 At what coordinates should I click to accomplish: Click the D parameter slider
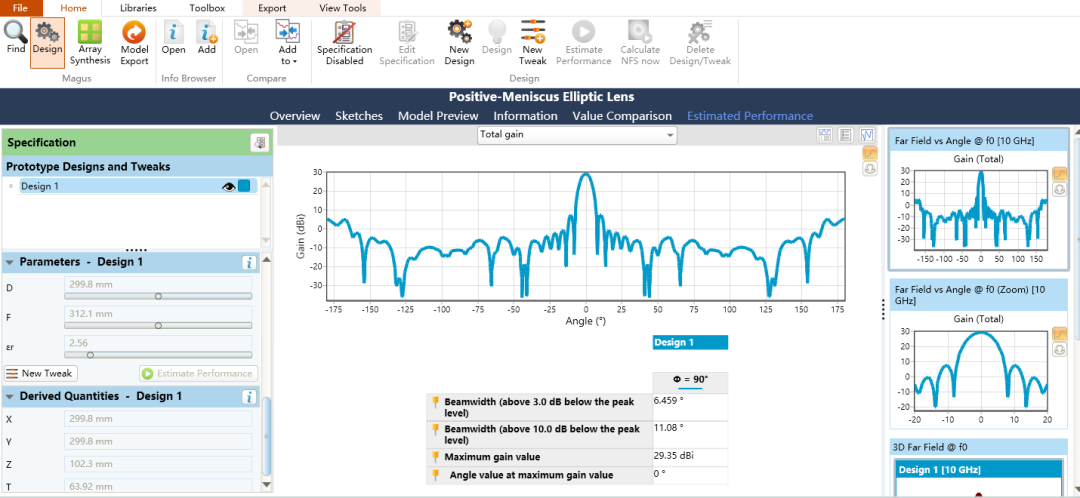(x=158, y=296)
